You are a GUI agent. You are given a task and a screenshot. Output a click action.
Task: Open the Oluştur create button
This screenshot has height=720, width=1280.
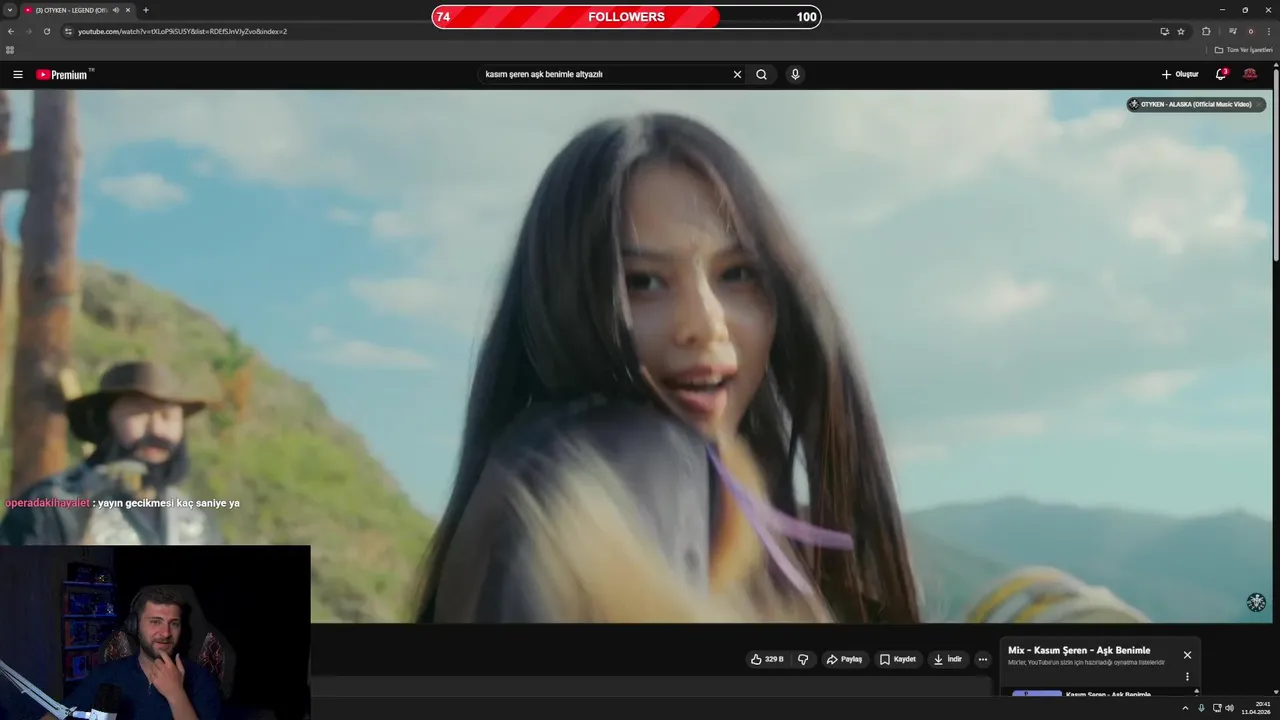coord(1180,74)
